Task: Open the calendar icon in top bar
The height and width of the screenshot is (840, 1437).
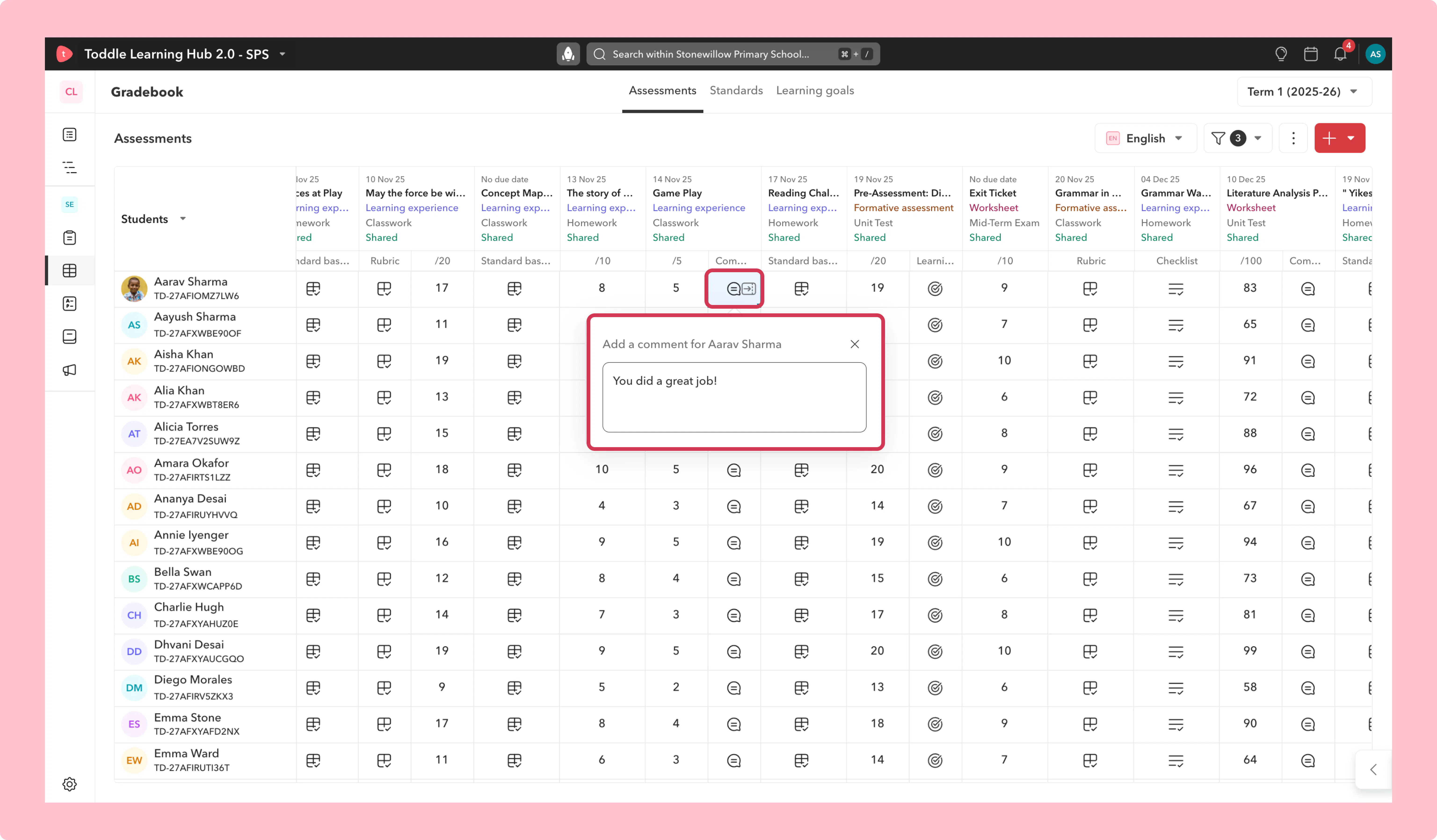Action: pos(1310,54)
